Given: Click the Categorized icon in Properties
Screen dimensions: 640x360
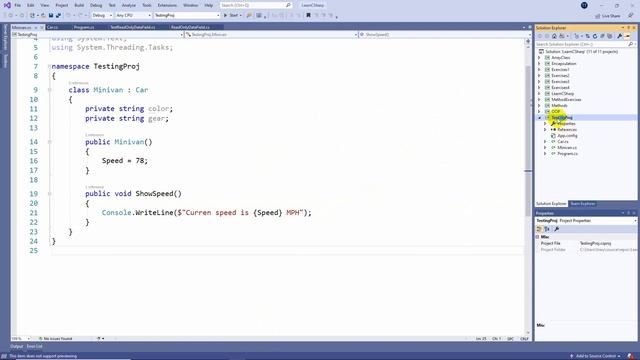Looking at the screenshot, I should point(539,229).
